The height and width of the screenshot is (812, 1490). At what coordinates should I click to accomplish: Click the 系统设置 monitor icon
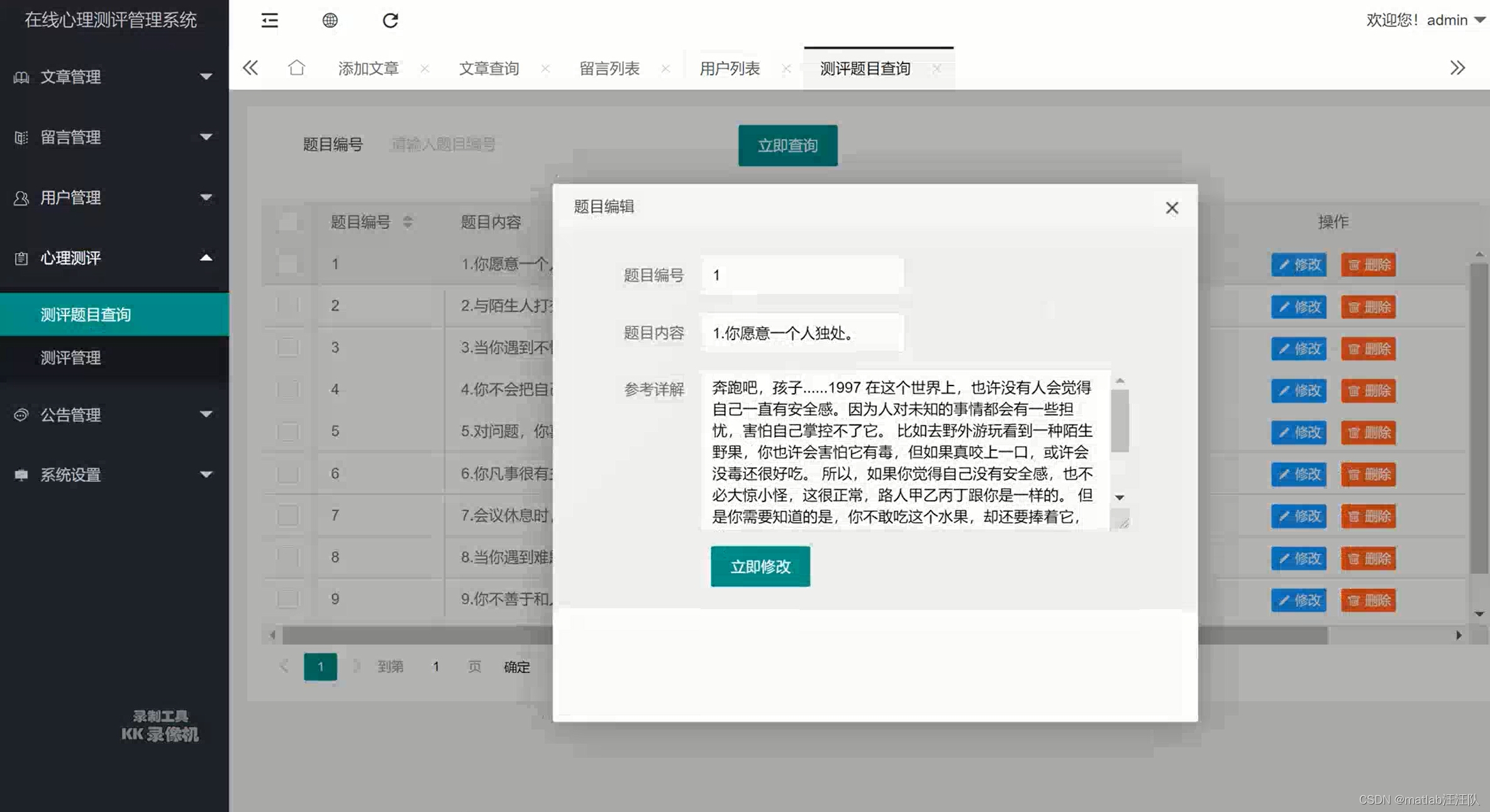(x=21, y=475)
